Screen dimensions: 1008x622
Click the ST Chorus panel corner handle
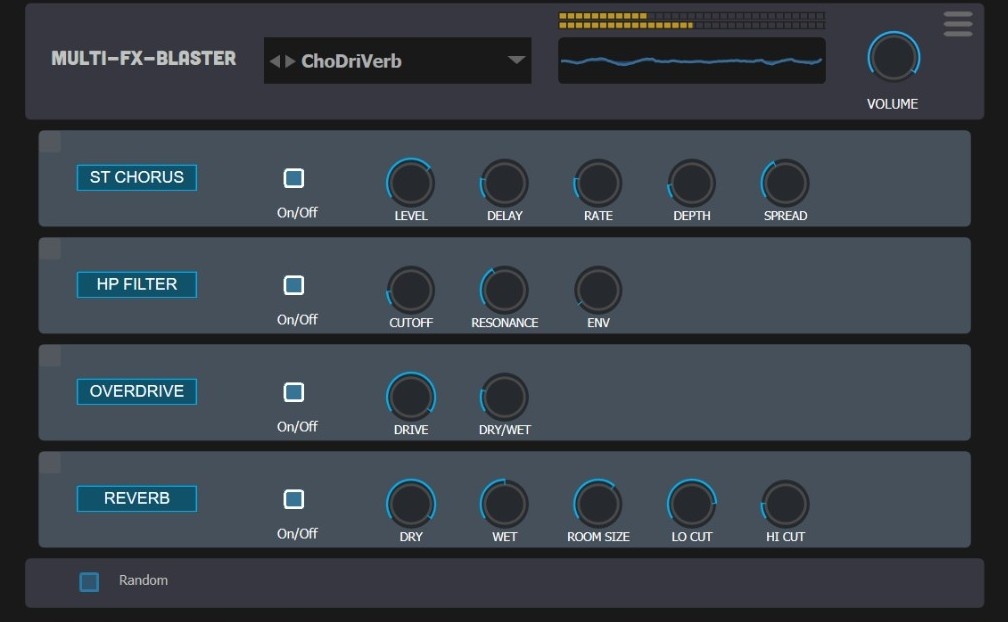click(x=50, y=142)
